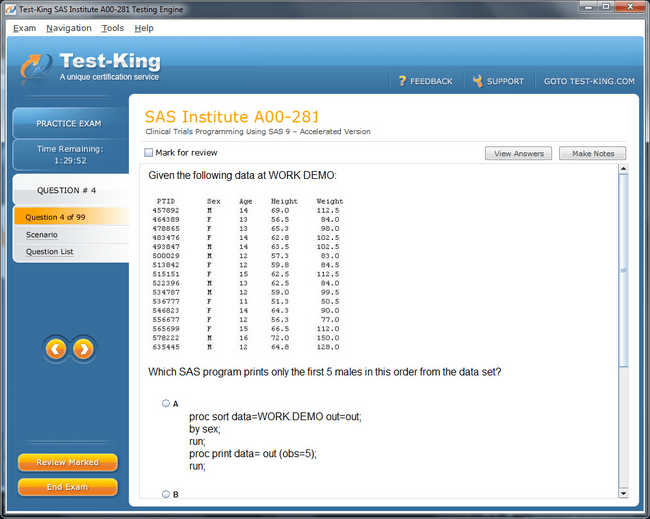Click the app icon in title bar
This screenshot has height=519, width=650.
pyautogui.click(x=10, y=9)
